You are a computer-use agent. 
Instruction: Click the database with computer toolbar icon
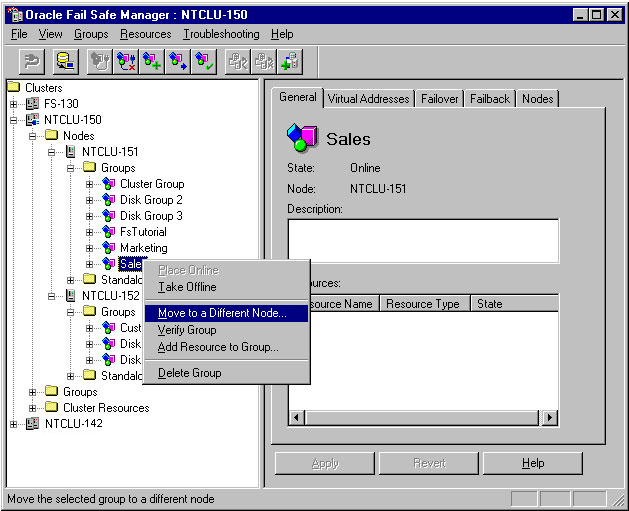[x=66, y=62]
